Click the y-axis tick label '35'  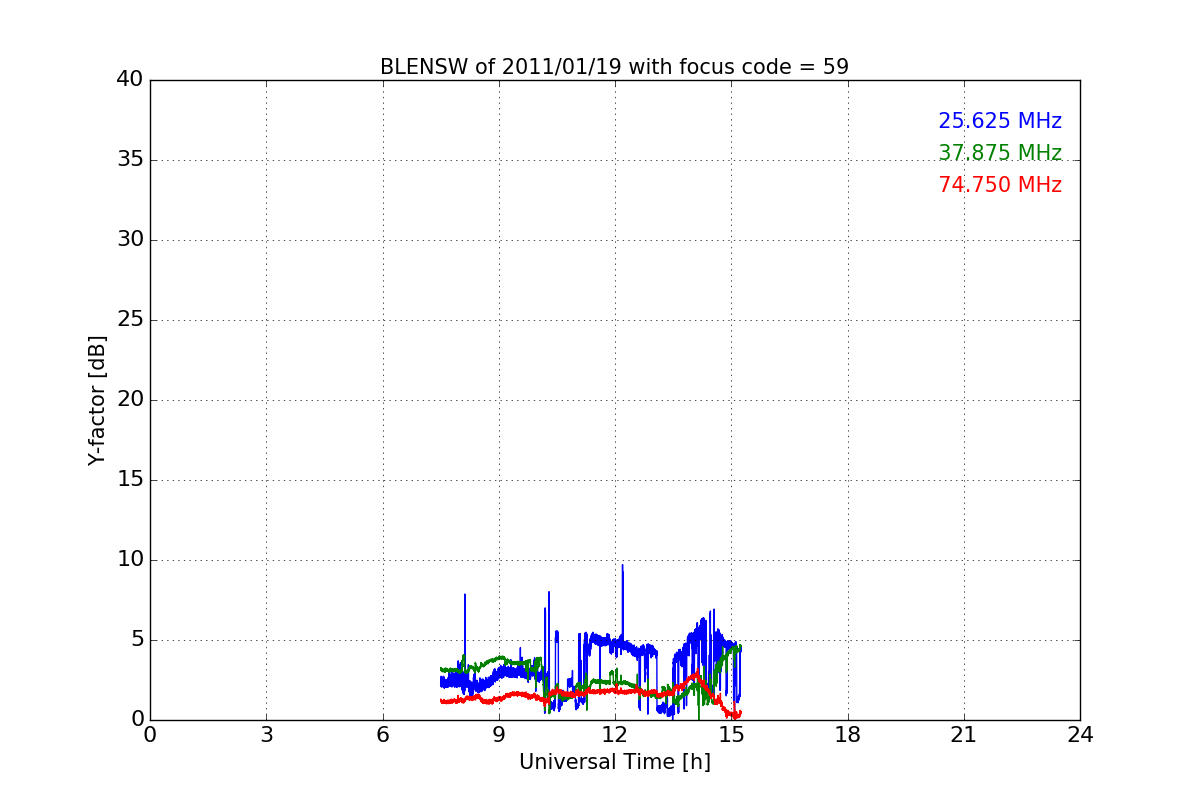(130, 160)
